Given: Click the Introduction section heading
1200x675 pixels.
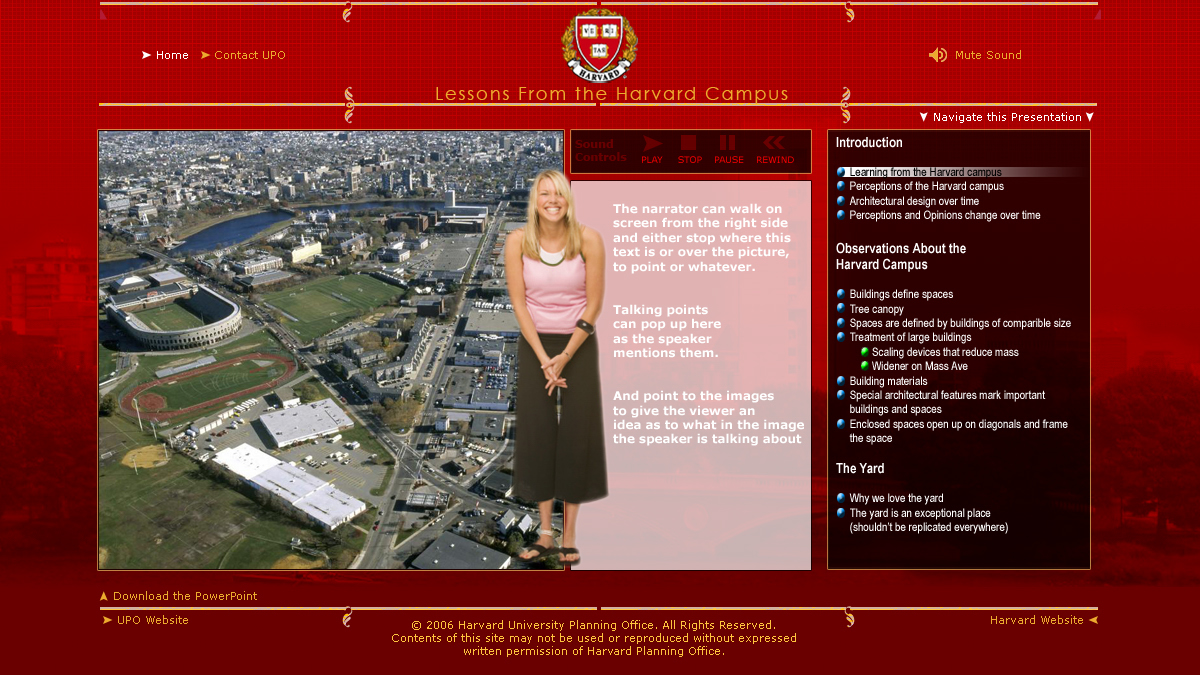Looking at the screenshot, I should pos(869,143).
